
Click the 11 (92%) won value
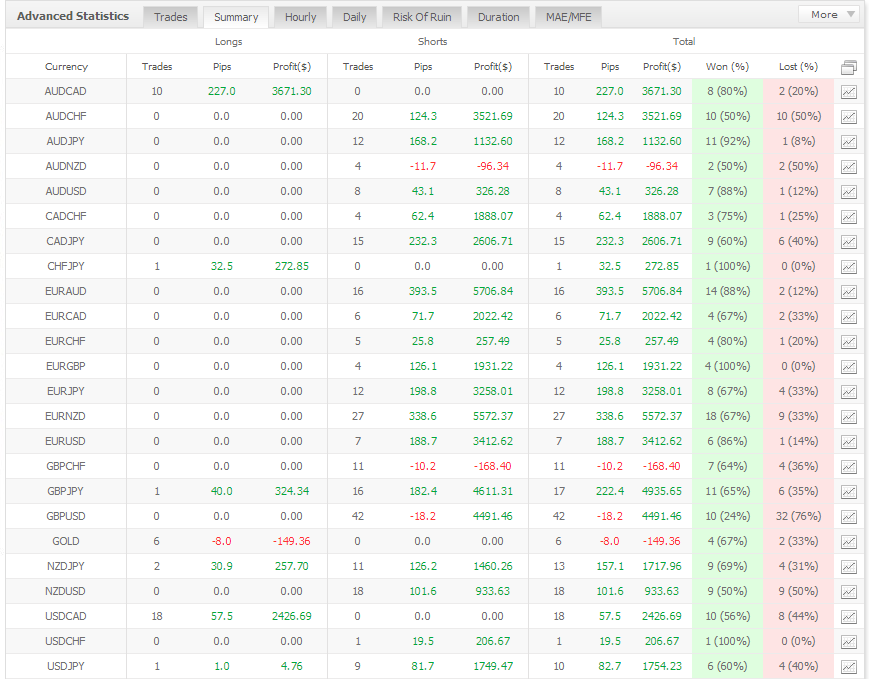727,141
